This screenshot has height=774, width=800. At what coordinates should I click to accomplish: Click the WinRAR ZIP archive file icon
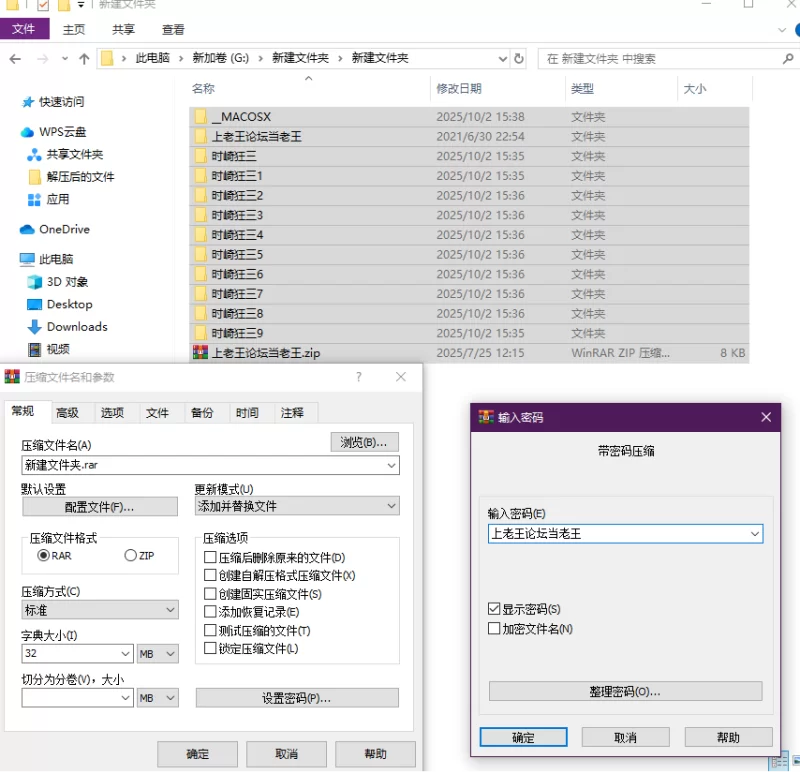[200, 353]
